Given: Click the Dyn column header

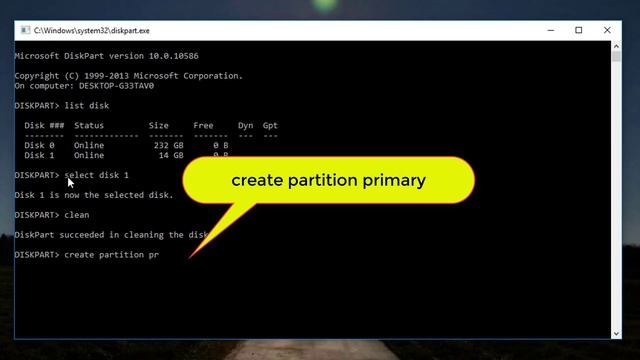Looking at the screenshot, I should click(246, 125).
